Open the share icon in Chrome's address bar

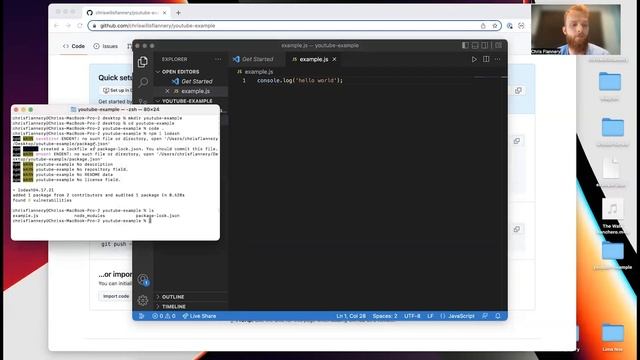click(x=483, y=26)
